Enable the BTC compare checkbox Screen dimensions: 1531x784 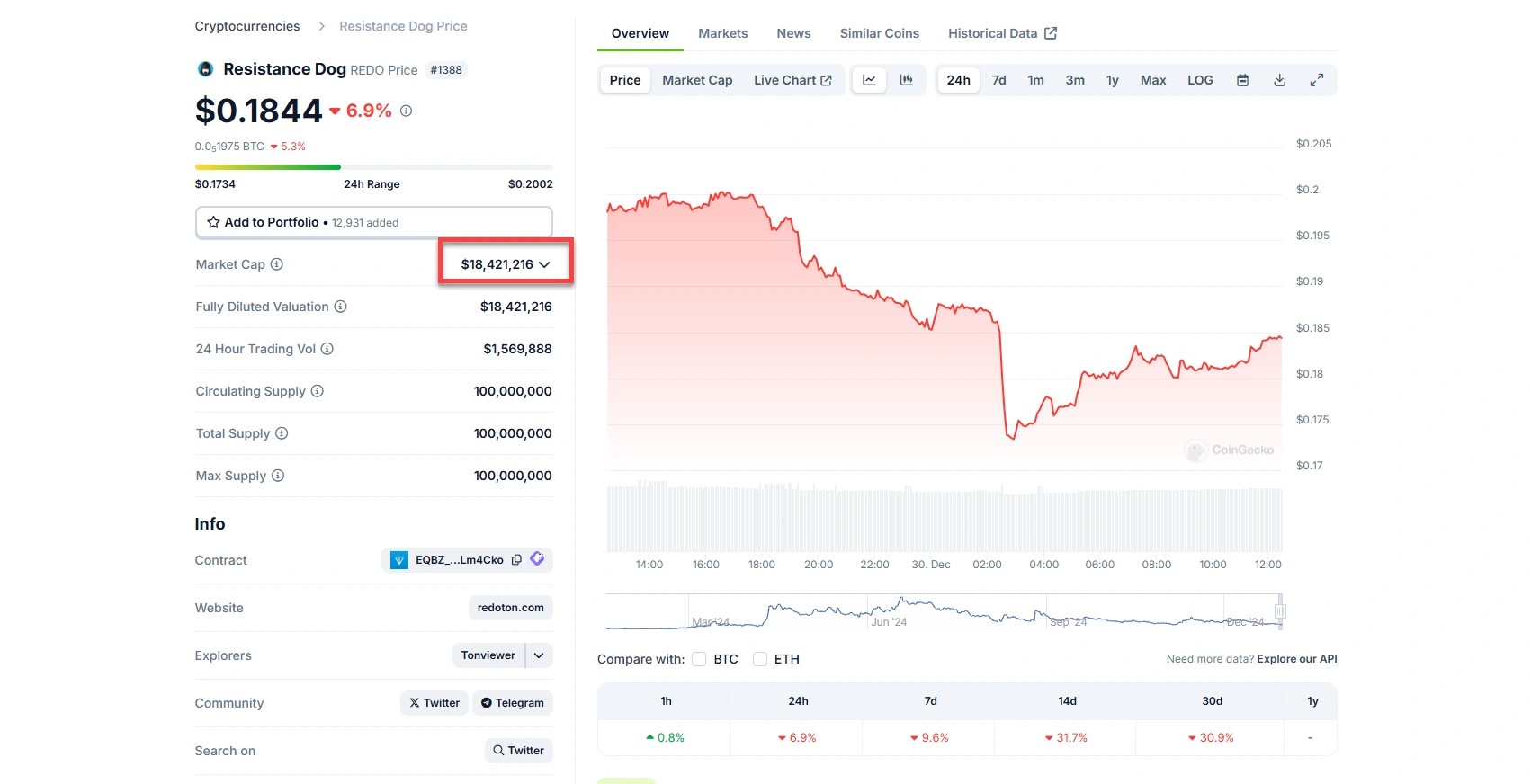[x=699, y=659]
